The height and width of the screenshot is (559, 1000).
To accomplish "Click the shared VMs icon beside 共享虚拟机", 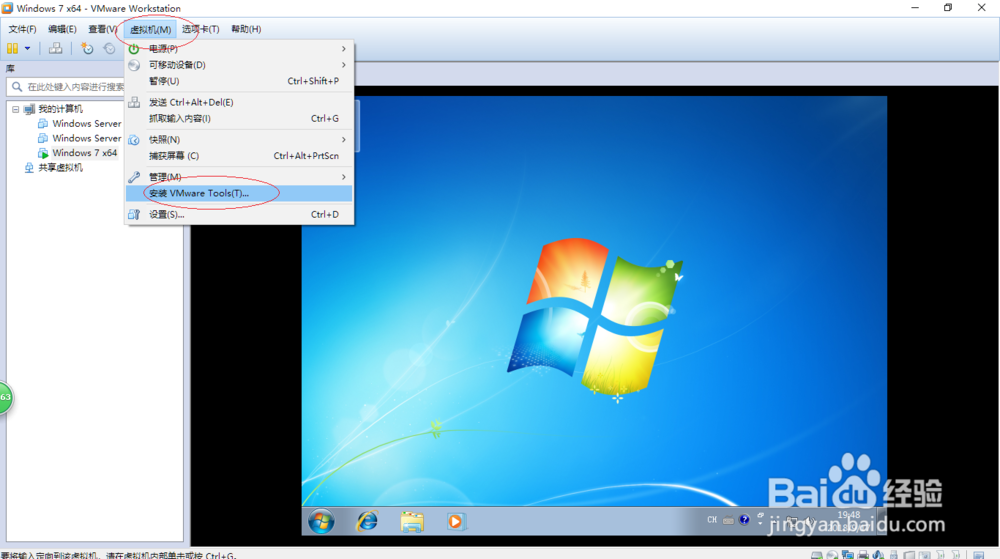I will click(x=29, y=168).
